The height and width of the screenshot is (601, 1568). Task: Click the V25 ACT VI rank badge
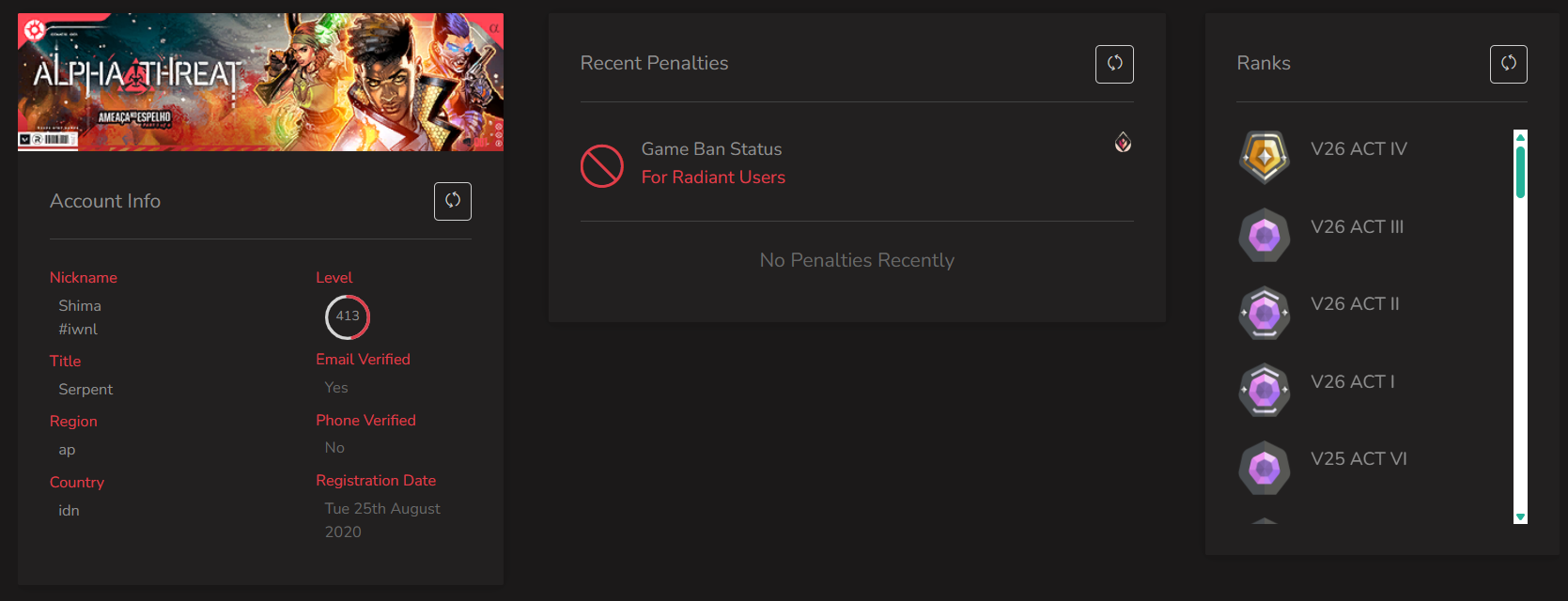1265,468
